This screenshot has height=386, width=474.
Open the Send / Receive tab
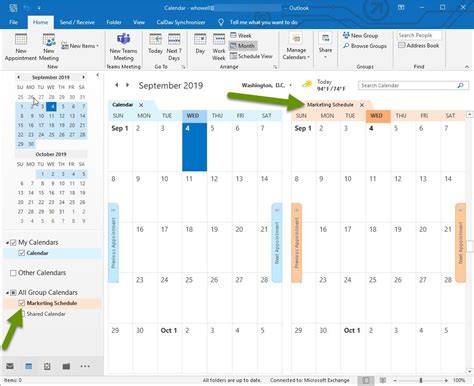pyautogui.click(x=77, y=22)
